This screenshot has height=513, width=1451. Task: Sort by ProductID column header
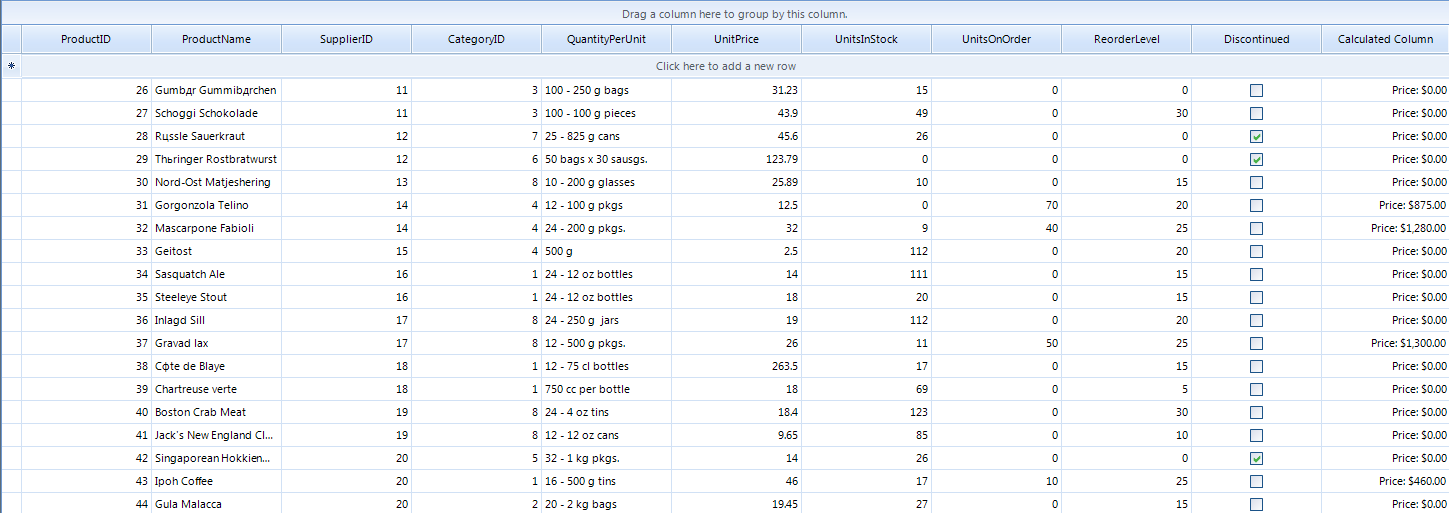pos(86,39)
